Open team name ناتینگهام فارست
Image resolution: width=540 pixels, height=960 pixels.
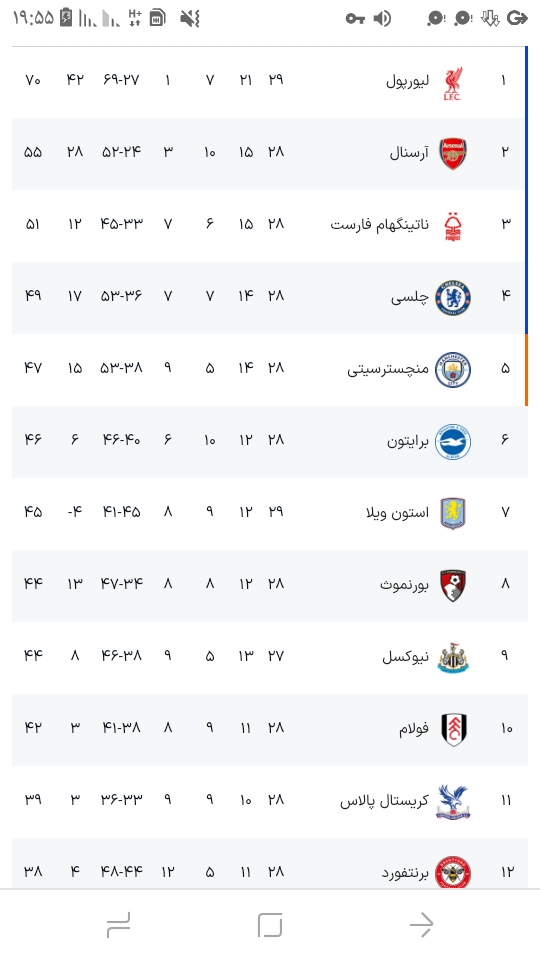[380, 225]
